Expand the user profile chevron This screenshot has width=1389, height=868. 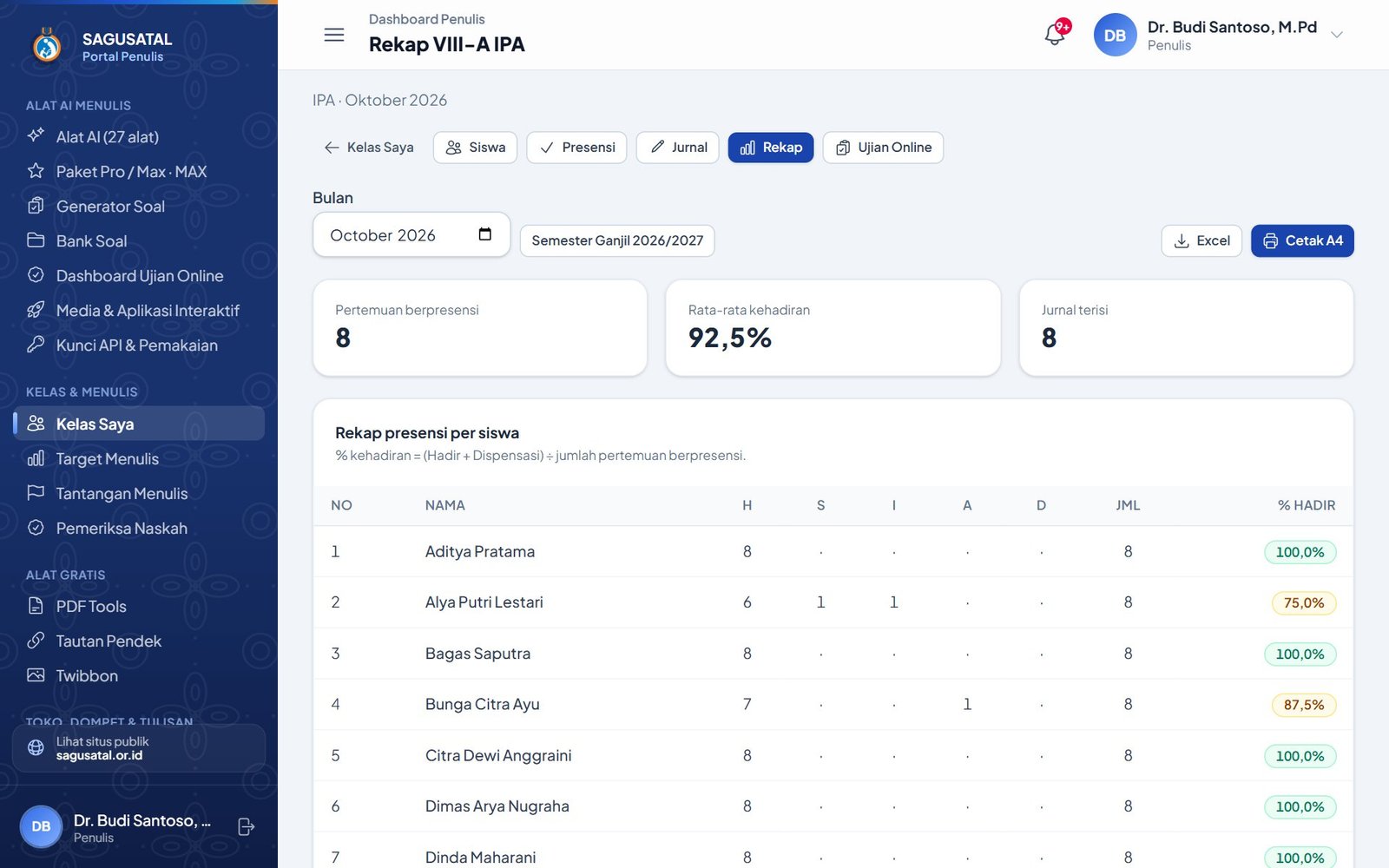[1337, 35]
